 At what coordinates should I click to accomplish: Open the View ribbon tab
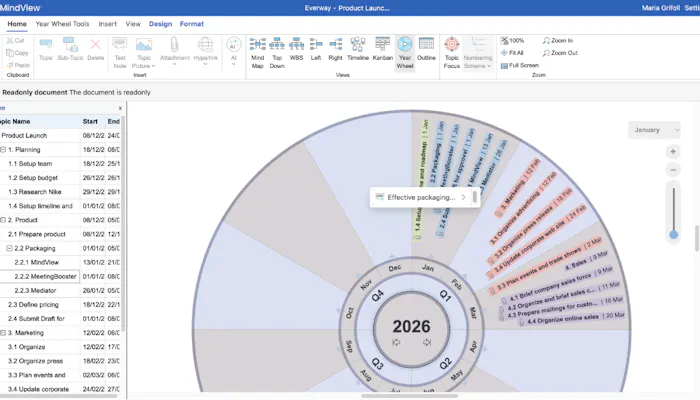[x=133, y=24]
